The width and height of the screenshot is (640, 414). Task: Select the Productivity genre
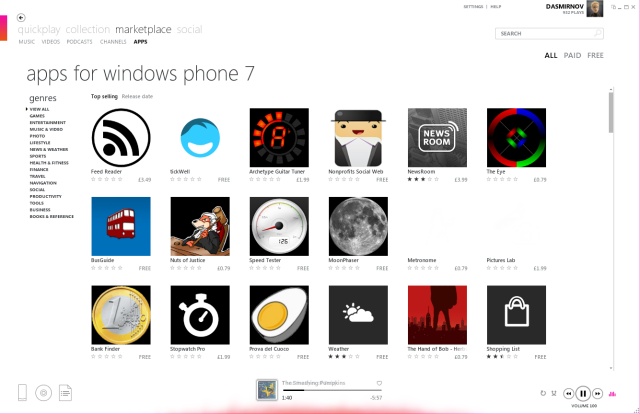[45, 196]
